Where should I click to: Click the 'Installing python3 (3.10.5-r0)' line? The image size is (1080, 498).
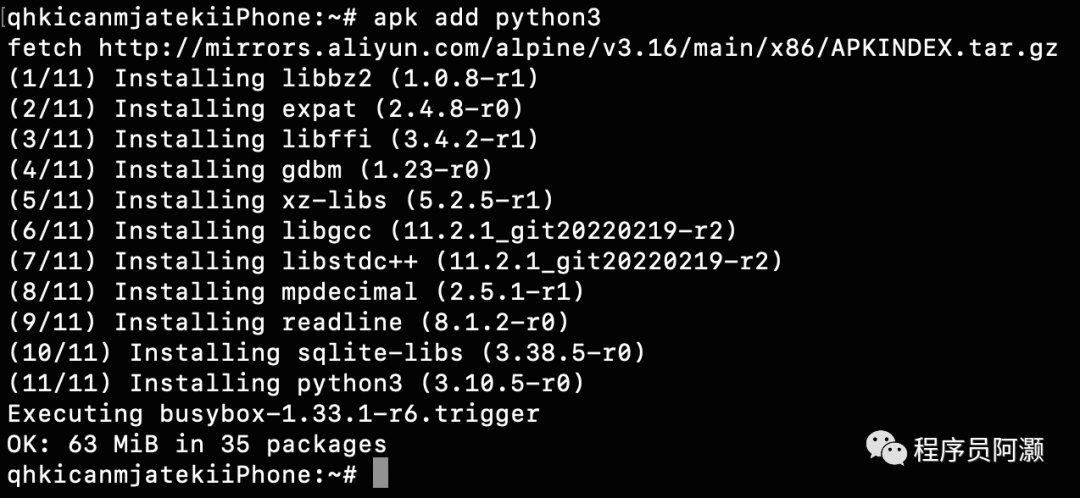[295, 383]
